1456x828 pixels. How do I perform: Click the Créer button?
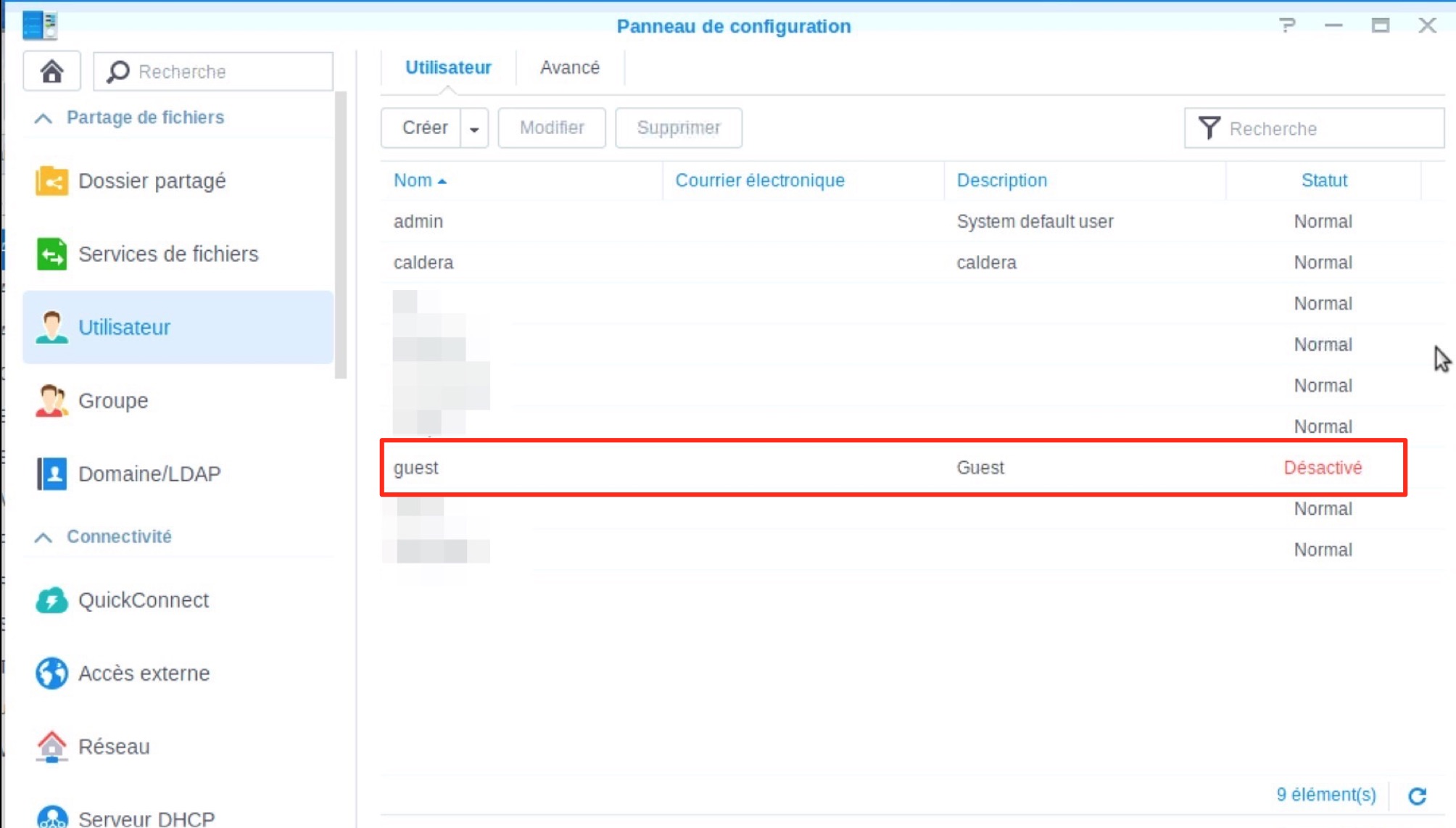pyautogui.click(x=424, y=128)
